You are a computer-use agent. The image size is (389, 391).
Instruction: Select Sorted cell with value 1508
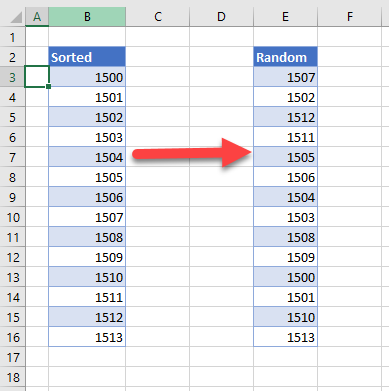click(x=87, y=237)
